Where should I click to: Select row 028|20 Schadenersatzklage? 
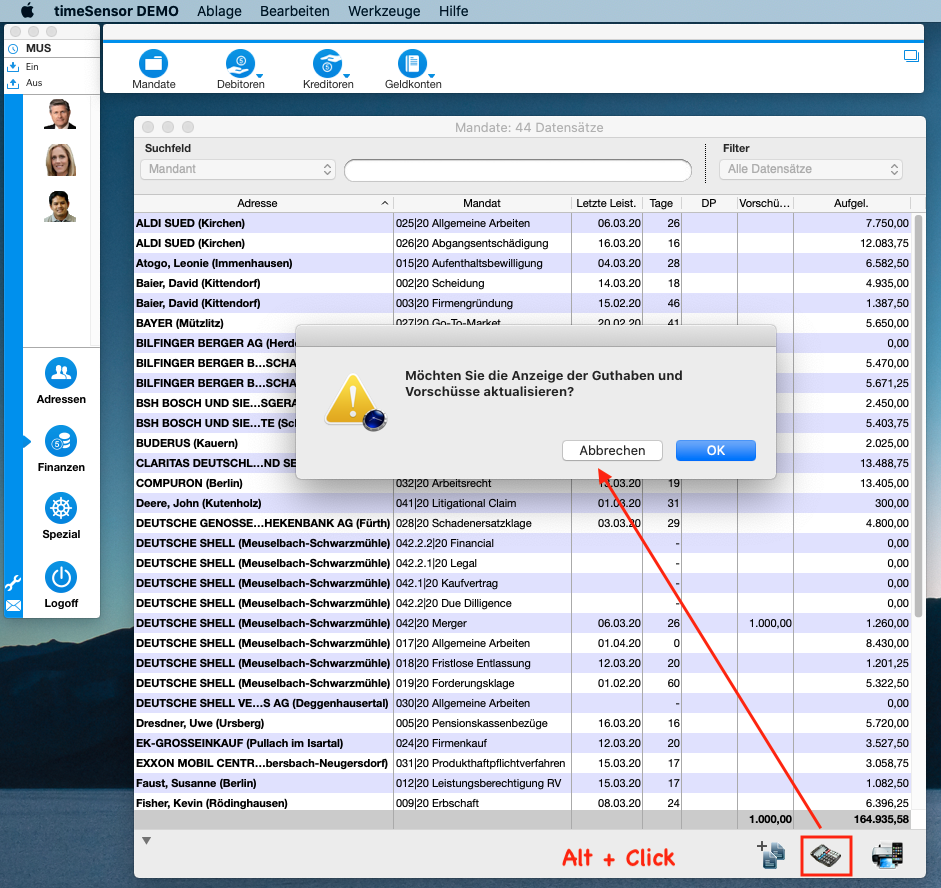523,523
